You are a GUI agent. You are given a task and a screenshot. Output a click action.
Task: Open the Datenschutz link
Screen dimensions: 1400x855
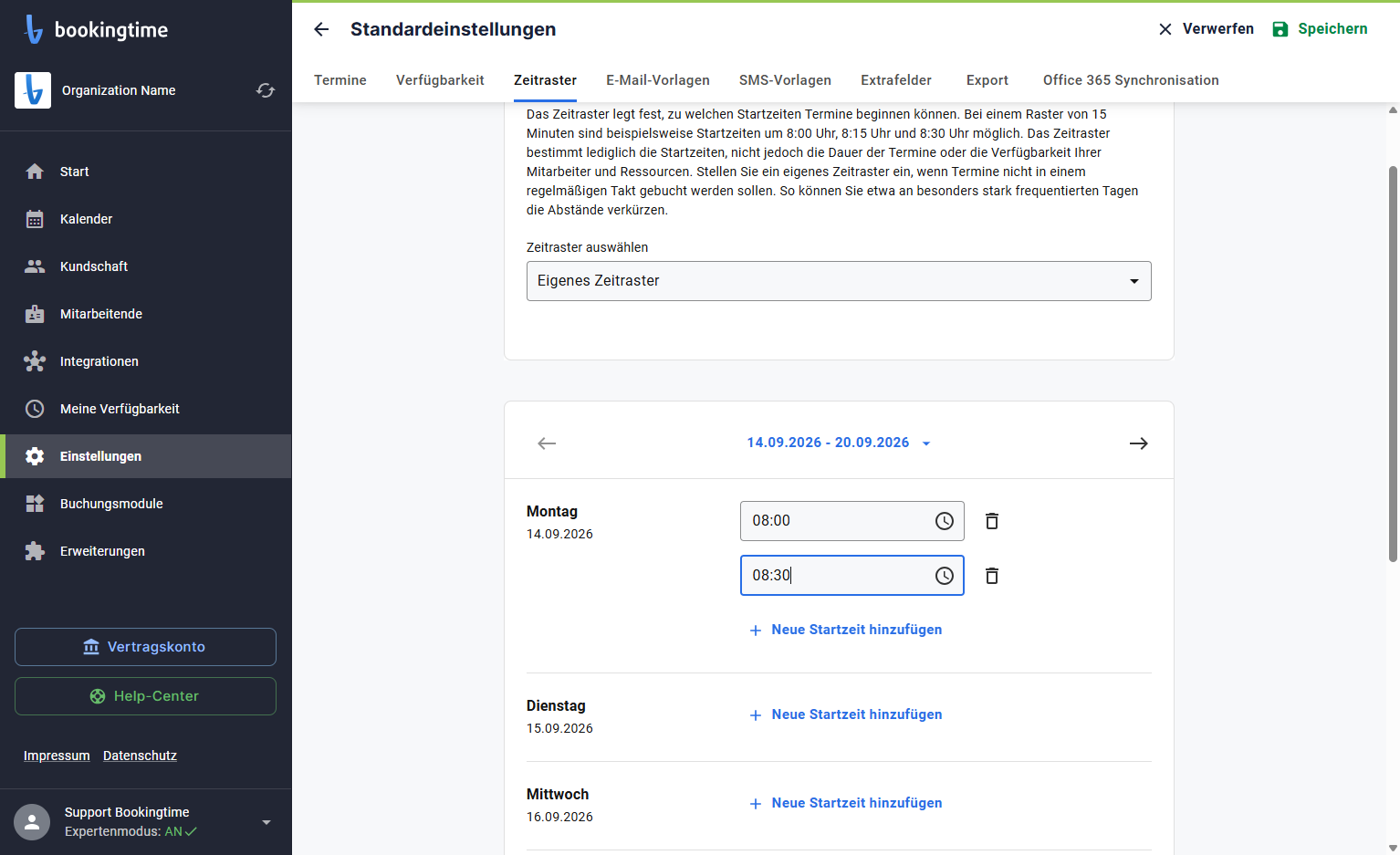[140, 756]
